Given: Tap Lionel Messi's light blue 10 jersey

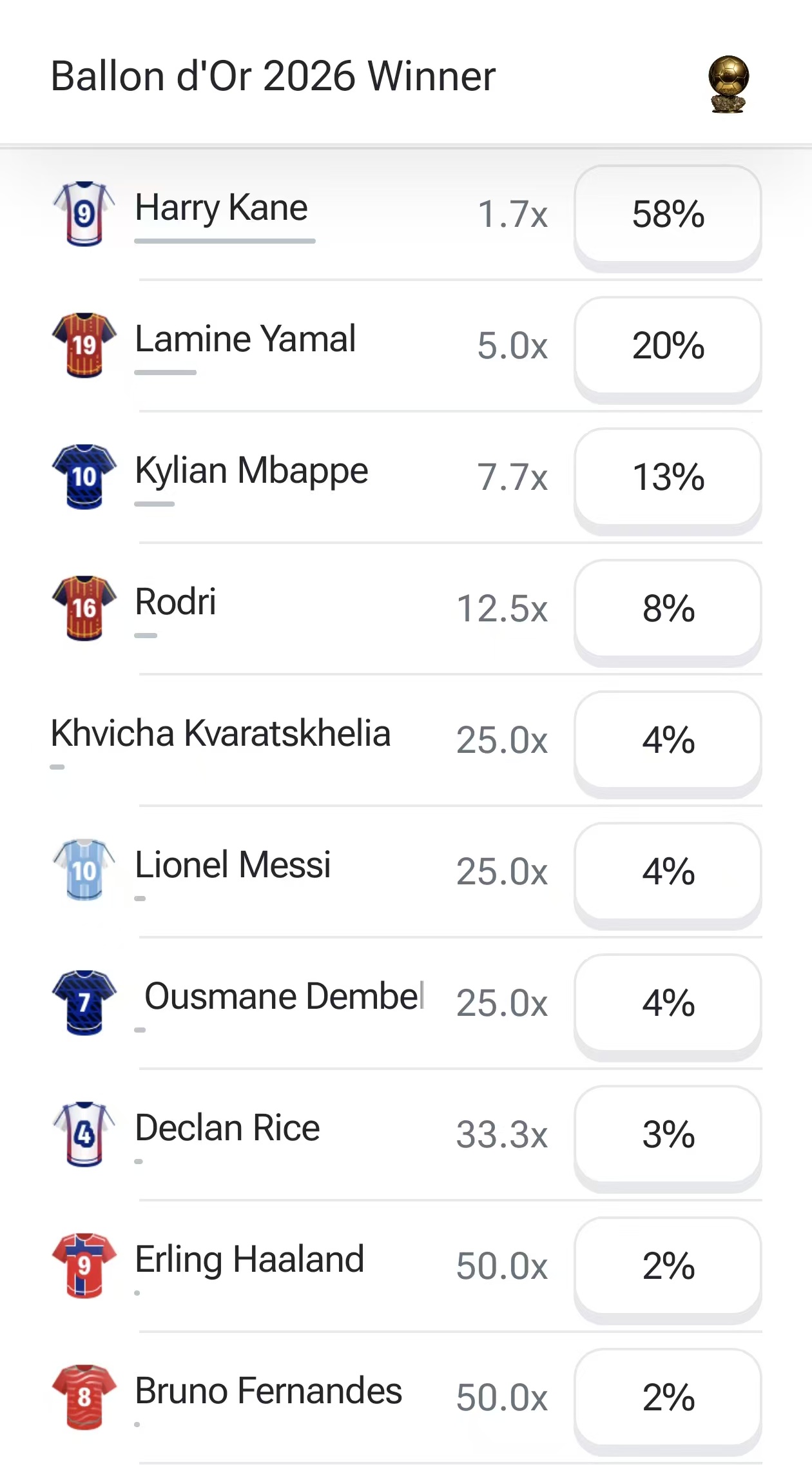Looking at the screenshot, I should (84, 870).
